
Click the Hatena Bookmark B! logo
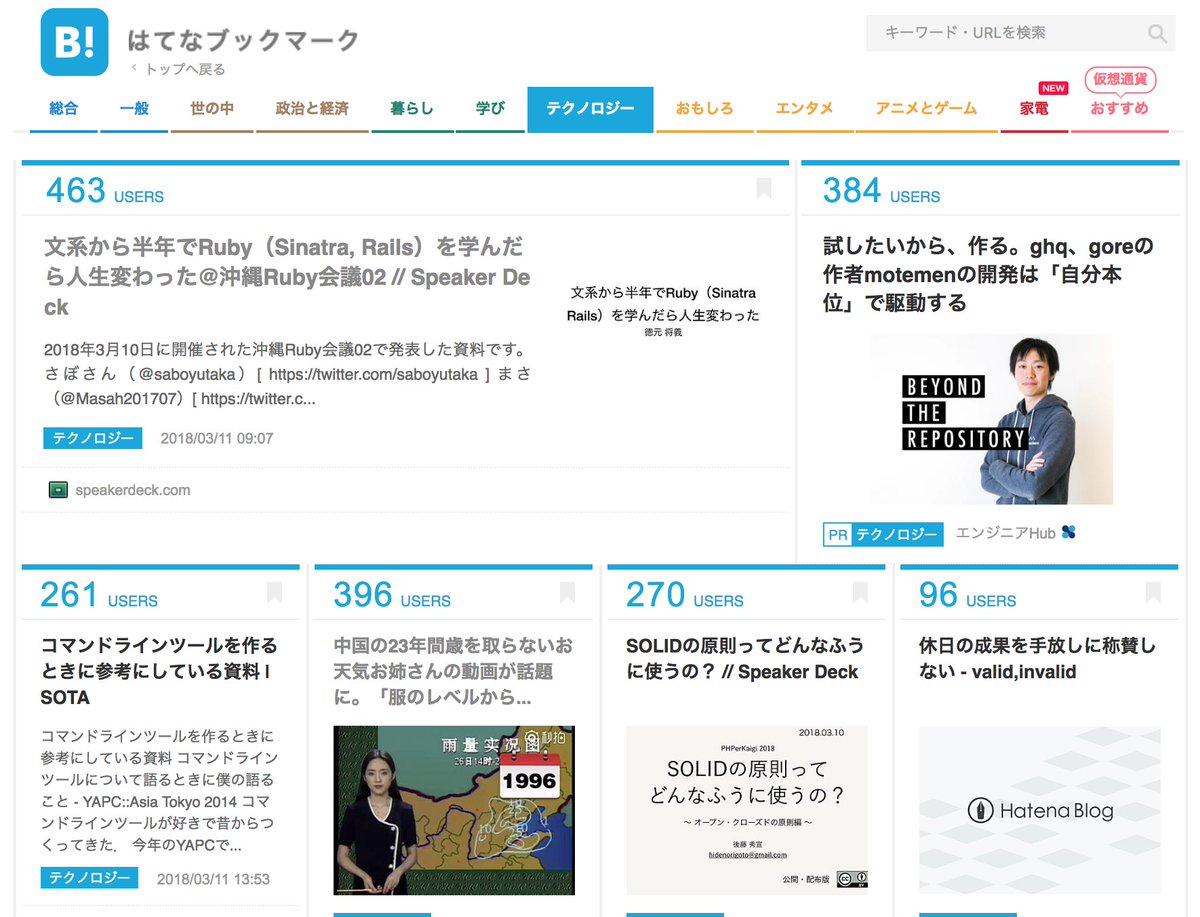point(74,42)
